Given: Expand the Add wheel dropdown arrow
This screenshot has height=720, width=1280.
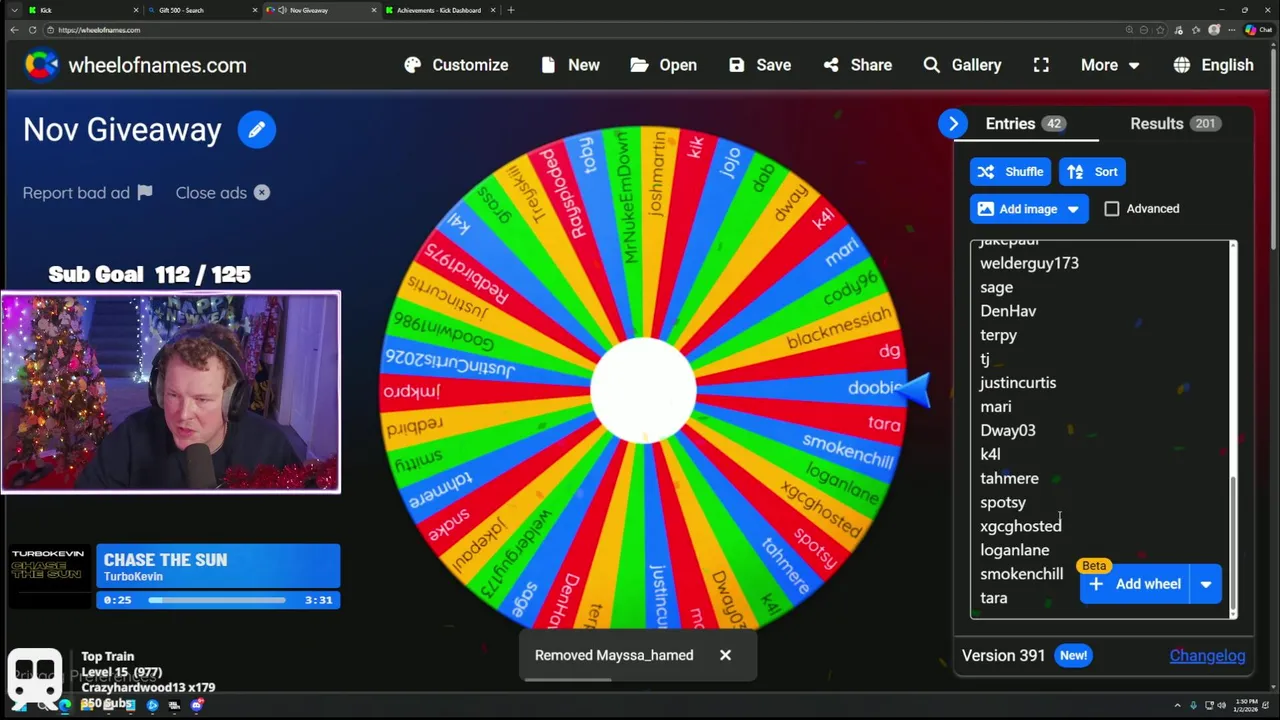Looking at the screenshot, I should [1206, 584].
